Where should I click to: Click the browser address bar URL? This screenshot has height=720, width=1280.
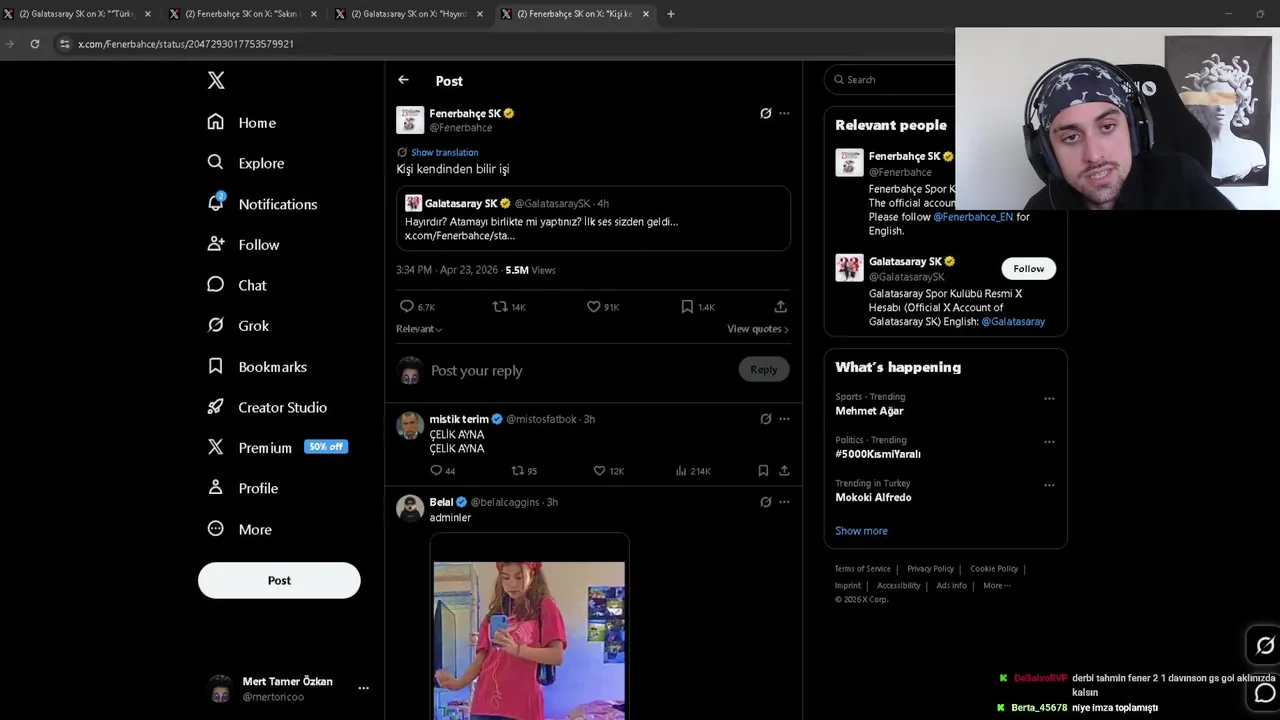(x=186, y=44)
